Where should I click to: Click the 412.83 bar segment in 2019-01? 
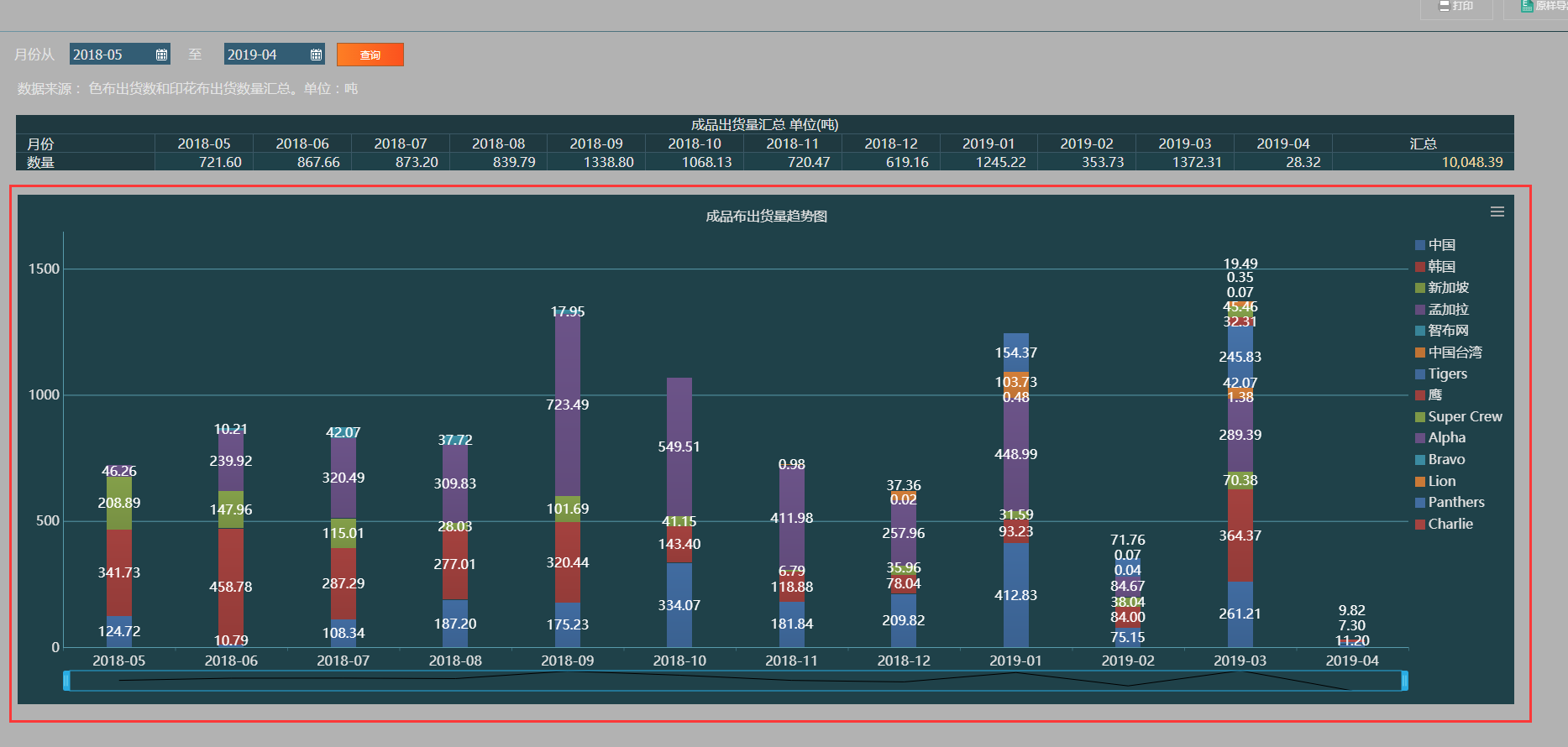click(x=1016, y=595)
